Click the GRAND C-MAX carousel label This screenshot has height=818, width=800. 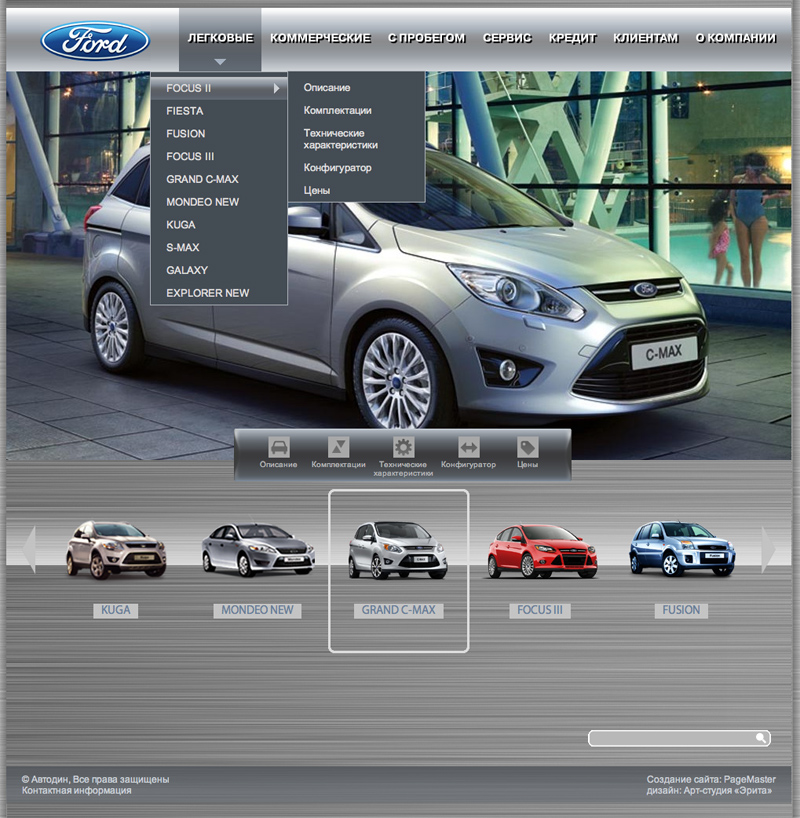tap(399, 610)
